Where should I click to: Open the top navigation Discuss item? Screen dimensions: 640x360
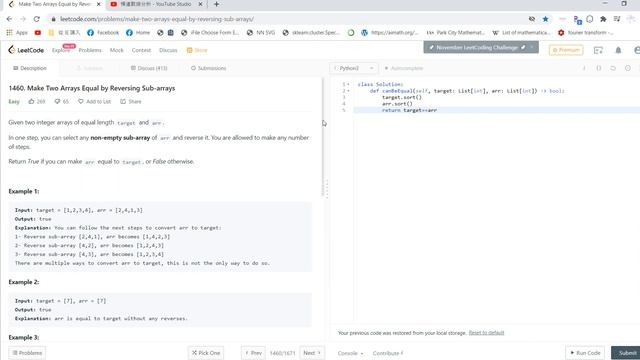168,50
